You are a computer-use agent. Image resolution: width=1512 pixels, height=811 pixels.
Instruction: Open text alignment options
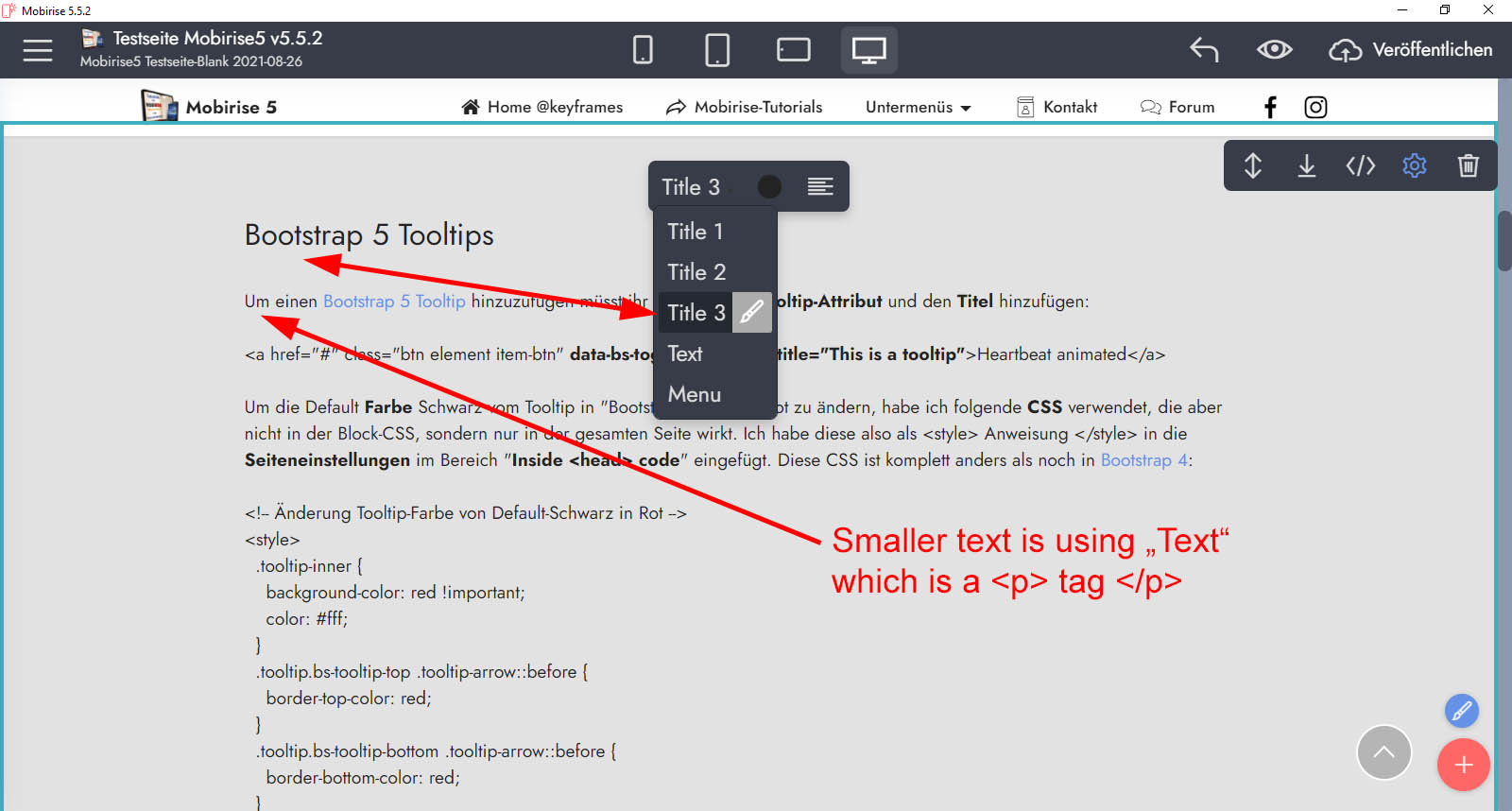820,187
